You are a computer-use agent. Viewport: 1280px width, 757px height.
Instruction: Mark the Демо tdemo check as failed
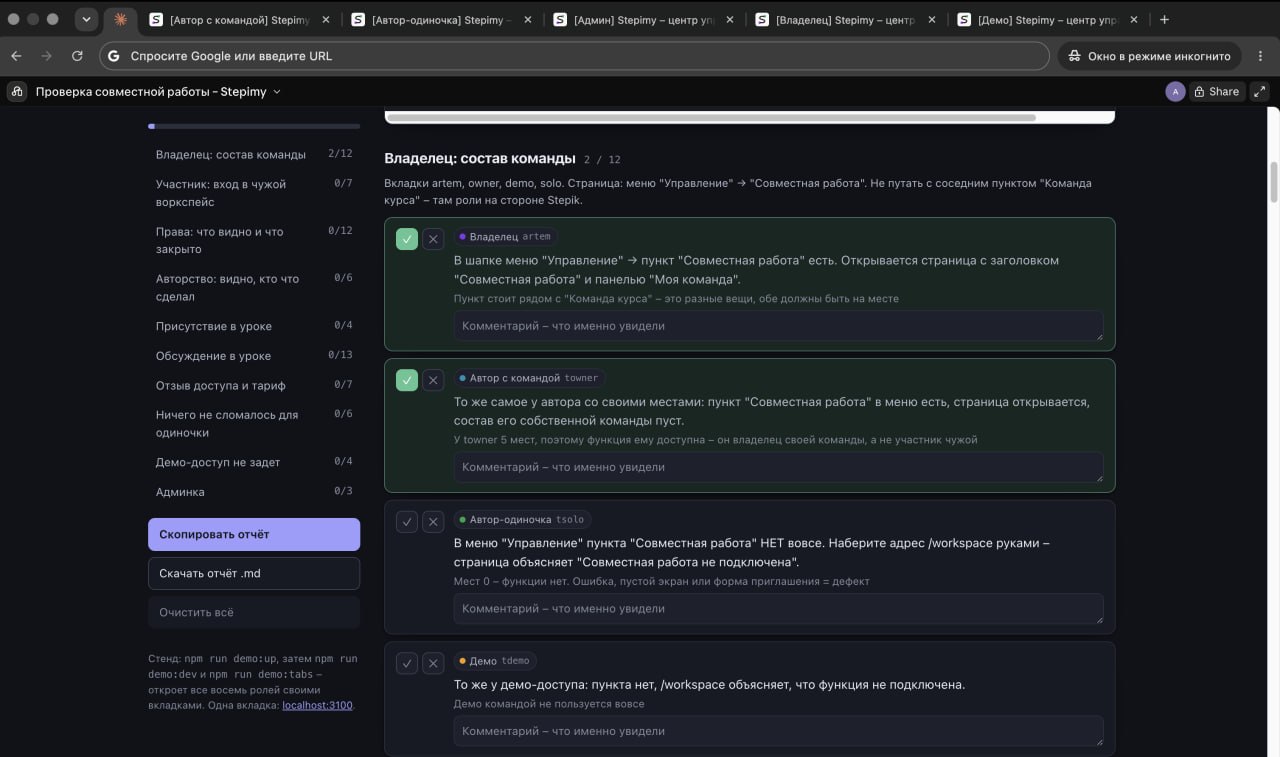pyautogui.click(x=433, y=663)
